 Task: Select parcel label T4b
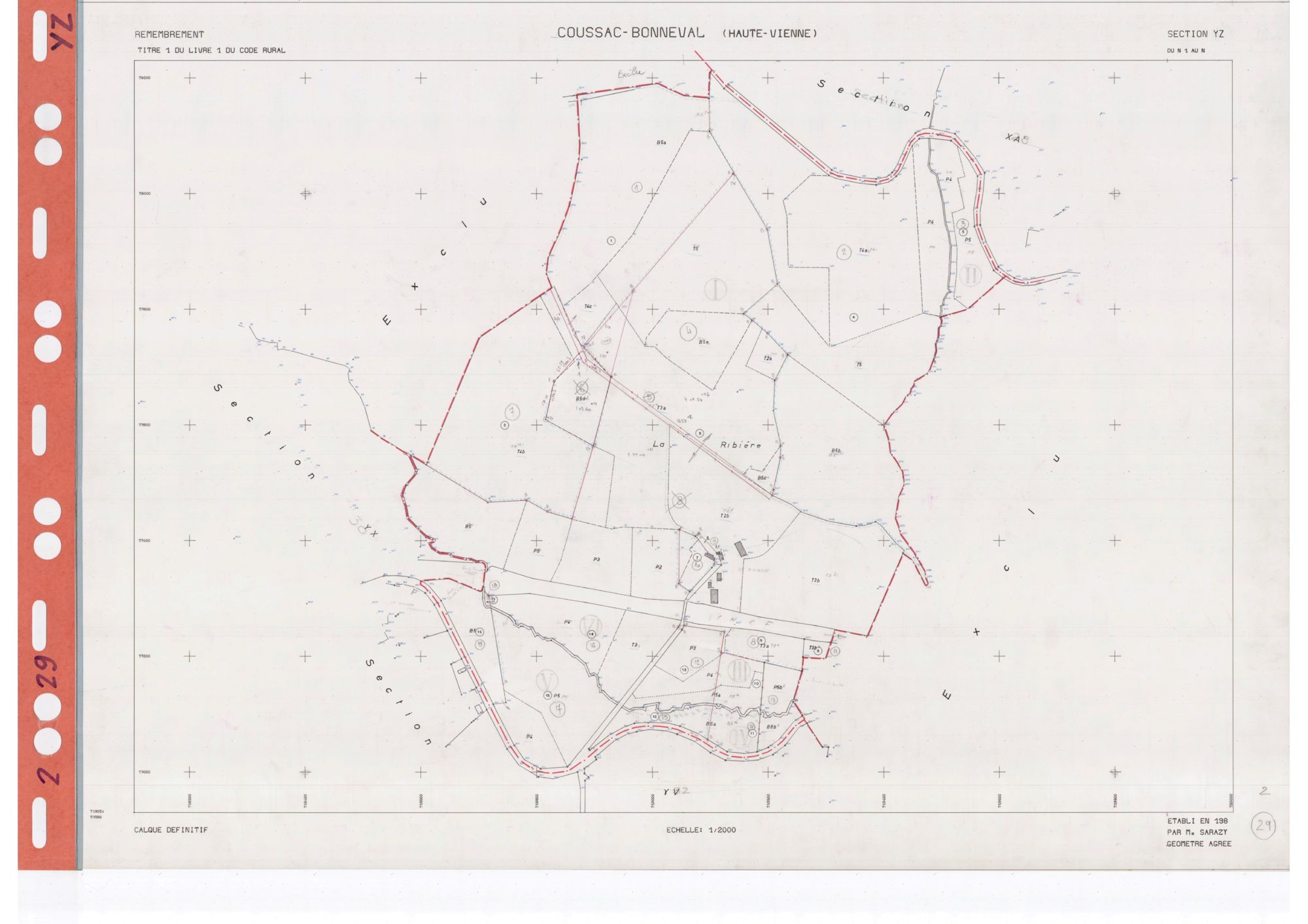(521, 451)
